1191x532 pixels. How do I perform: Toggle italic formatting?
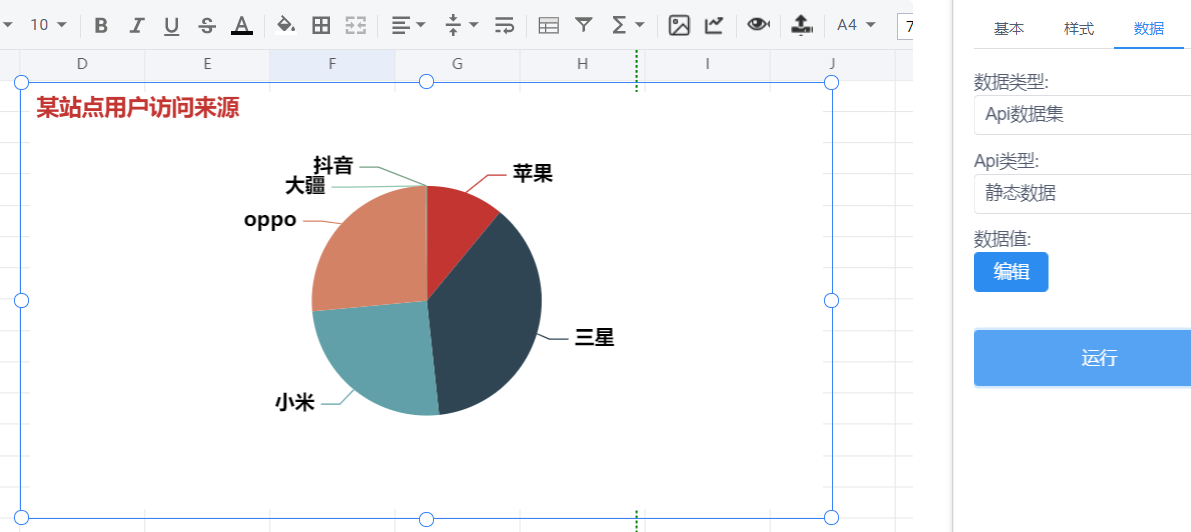pyautogui.click(x=136, y=26)
